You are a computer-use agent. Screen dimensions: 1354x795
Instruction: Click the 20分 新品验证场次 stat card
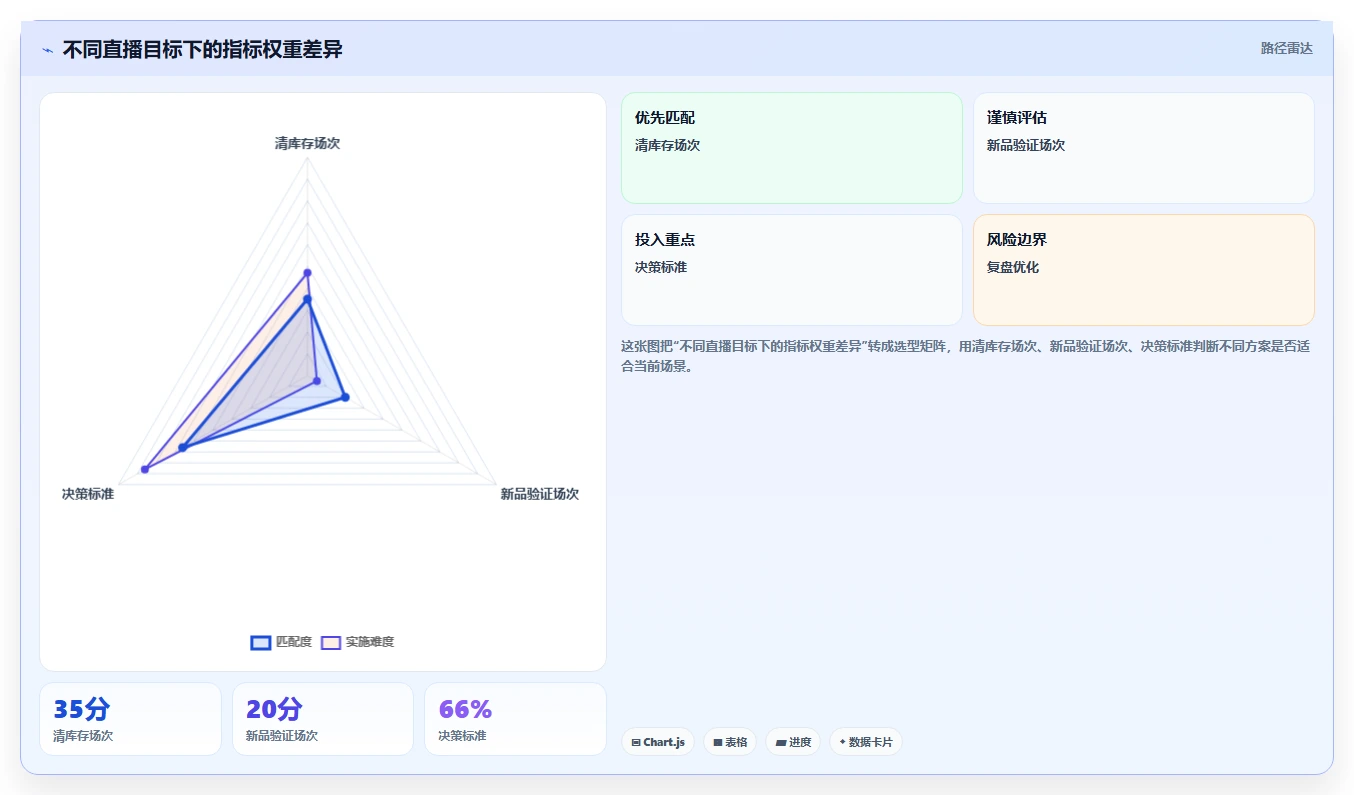coord(323,719)
